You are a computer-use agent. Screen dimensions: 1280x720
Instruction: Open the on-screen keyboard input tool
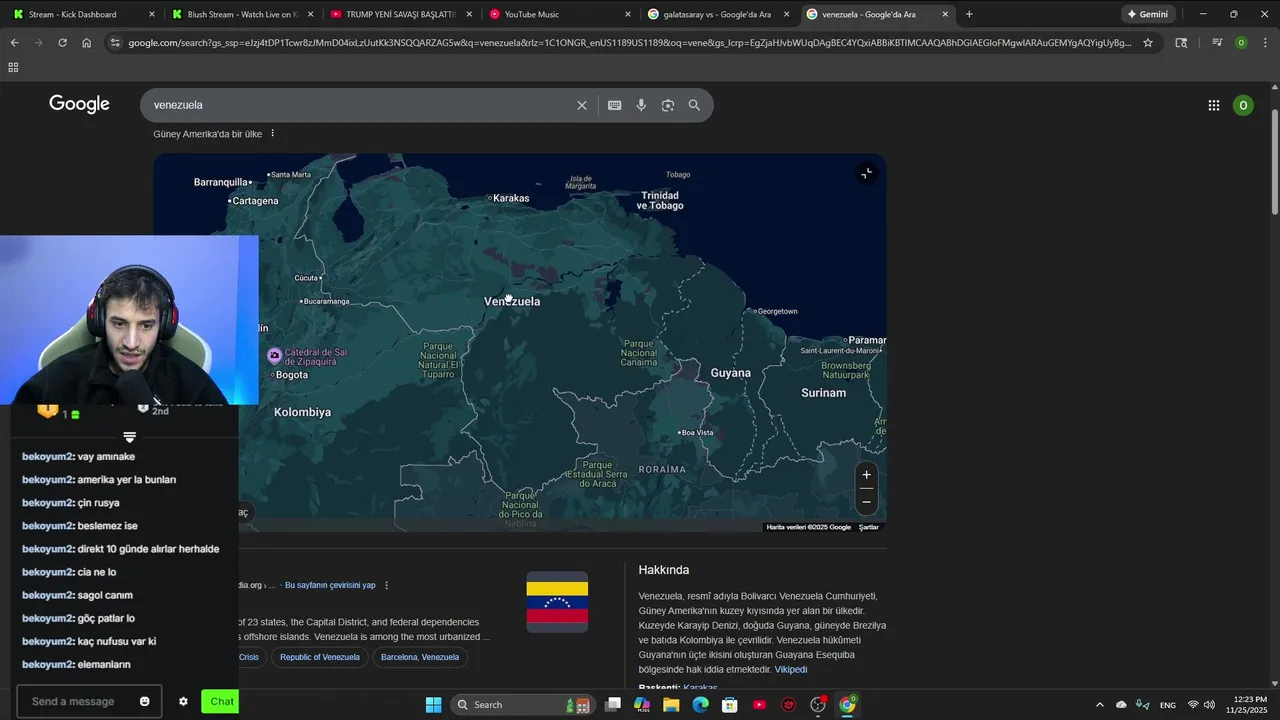615,105
